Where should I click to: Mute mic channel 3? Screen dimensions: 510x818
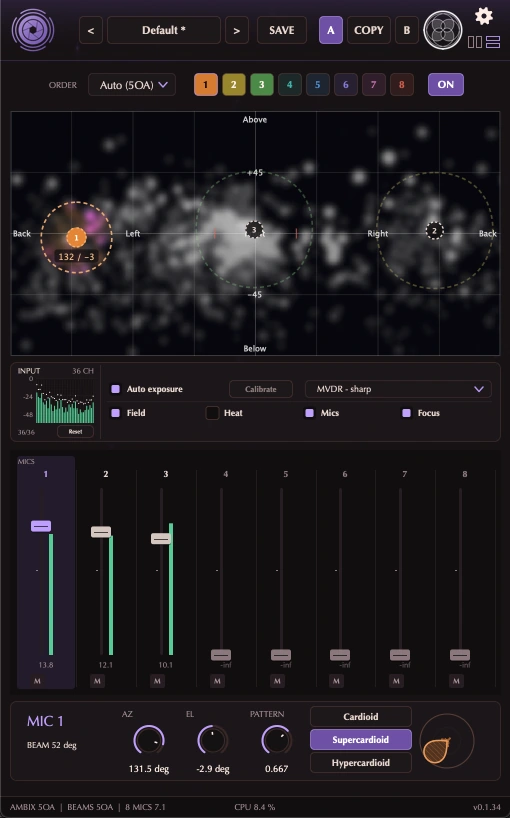pos(157,681)
